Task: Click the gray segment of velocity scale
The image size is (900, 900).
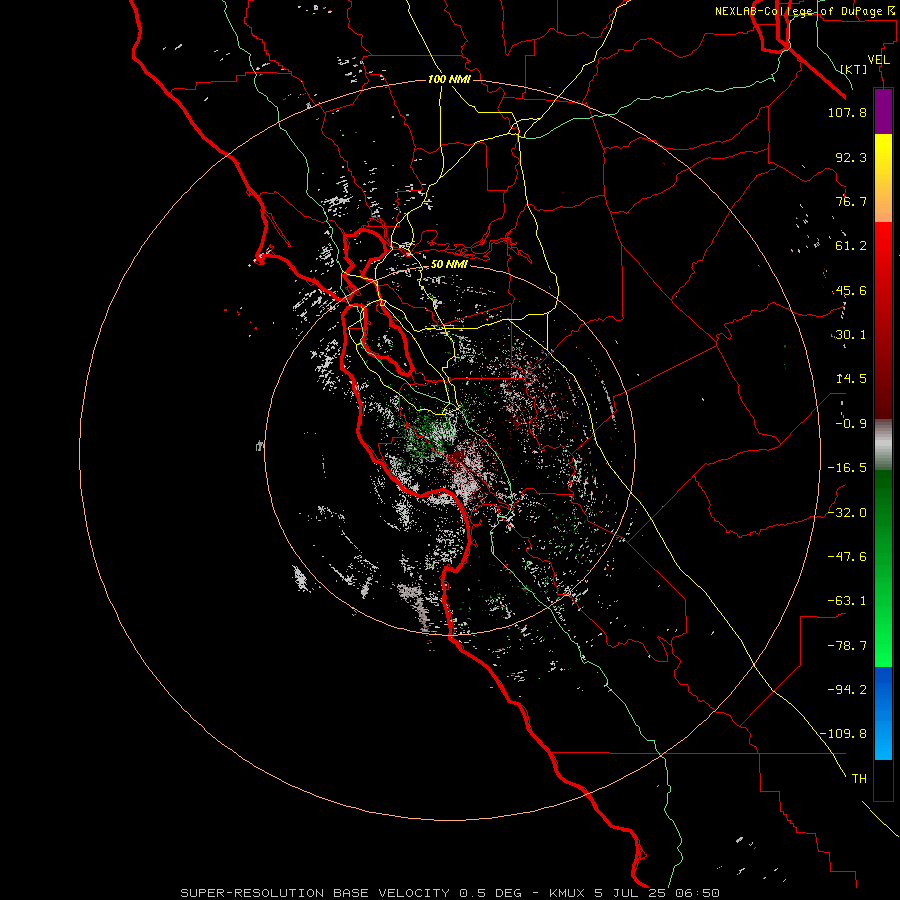Action: (x=883, y=445)
